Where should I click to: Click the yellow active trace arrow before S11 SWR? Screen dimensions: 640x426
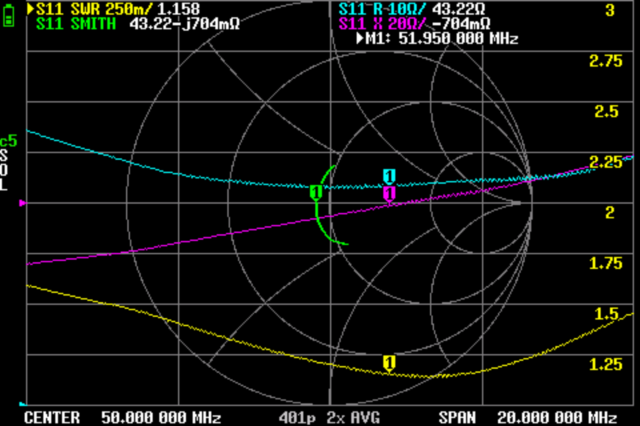[x=29, y=8]
